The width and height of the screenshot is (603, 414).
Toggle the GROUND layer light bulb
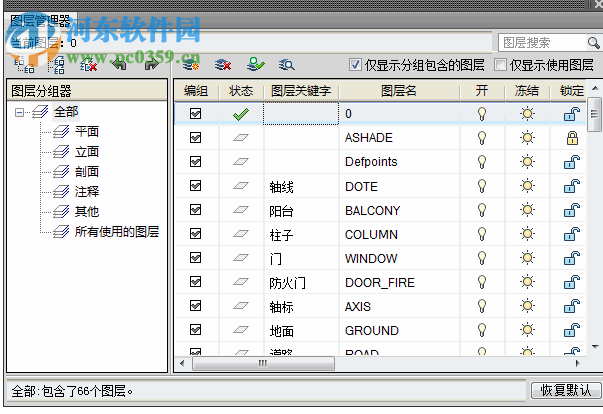[x=482, y=330]
